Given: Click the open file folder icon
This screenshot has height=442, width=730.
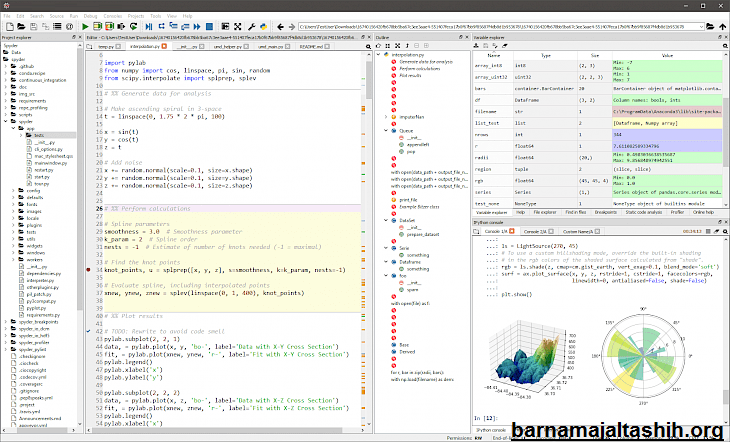Looking at the screenshot, I should pyautogui.click(x=22, y=27).
